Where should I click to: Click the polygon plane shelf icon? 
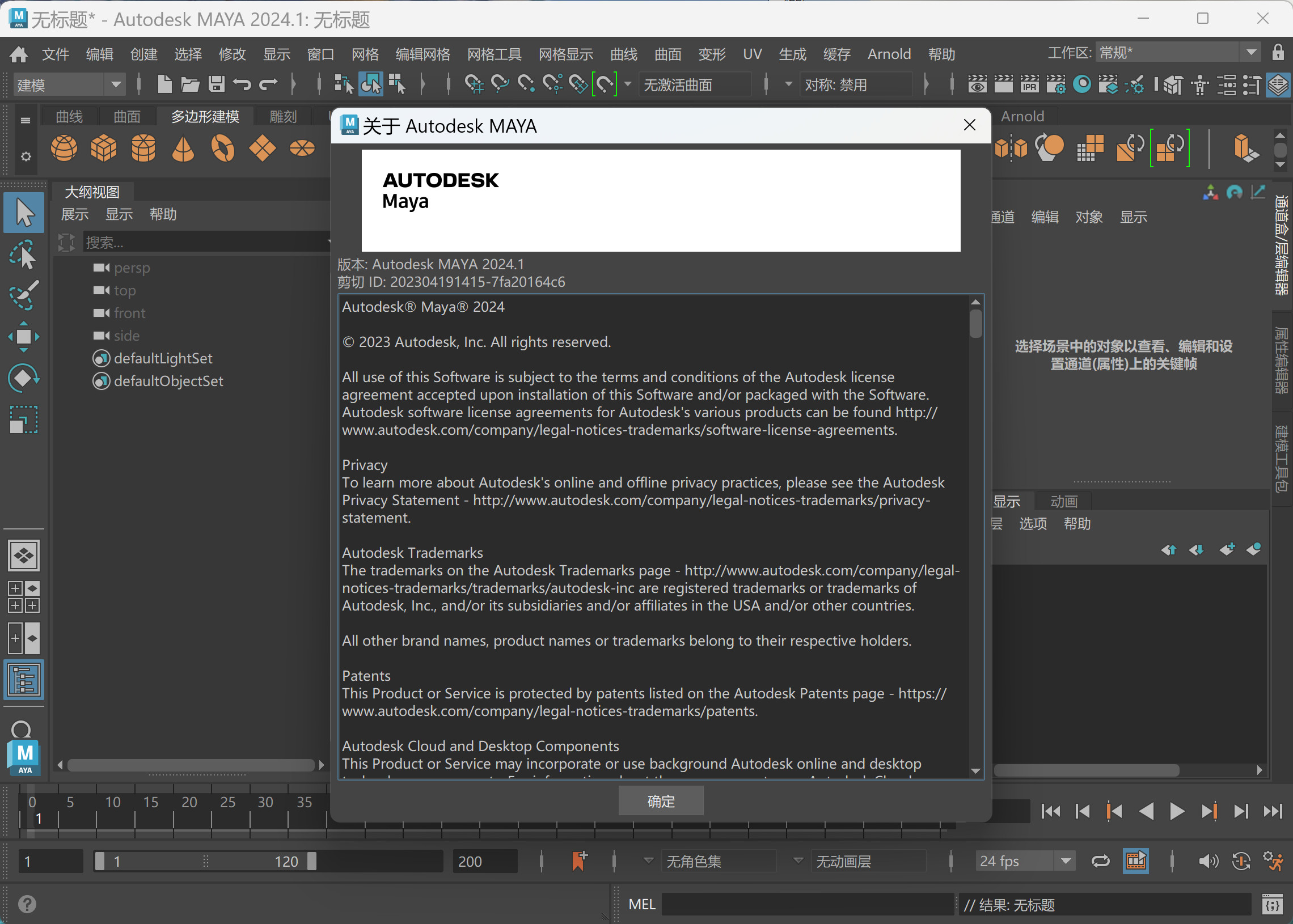click(x=263, y=149)
